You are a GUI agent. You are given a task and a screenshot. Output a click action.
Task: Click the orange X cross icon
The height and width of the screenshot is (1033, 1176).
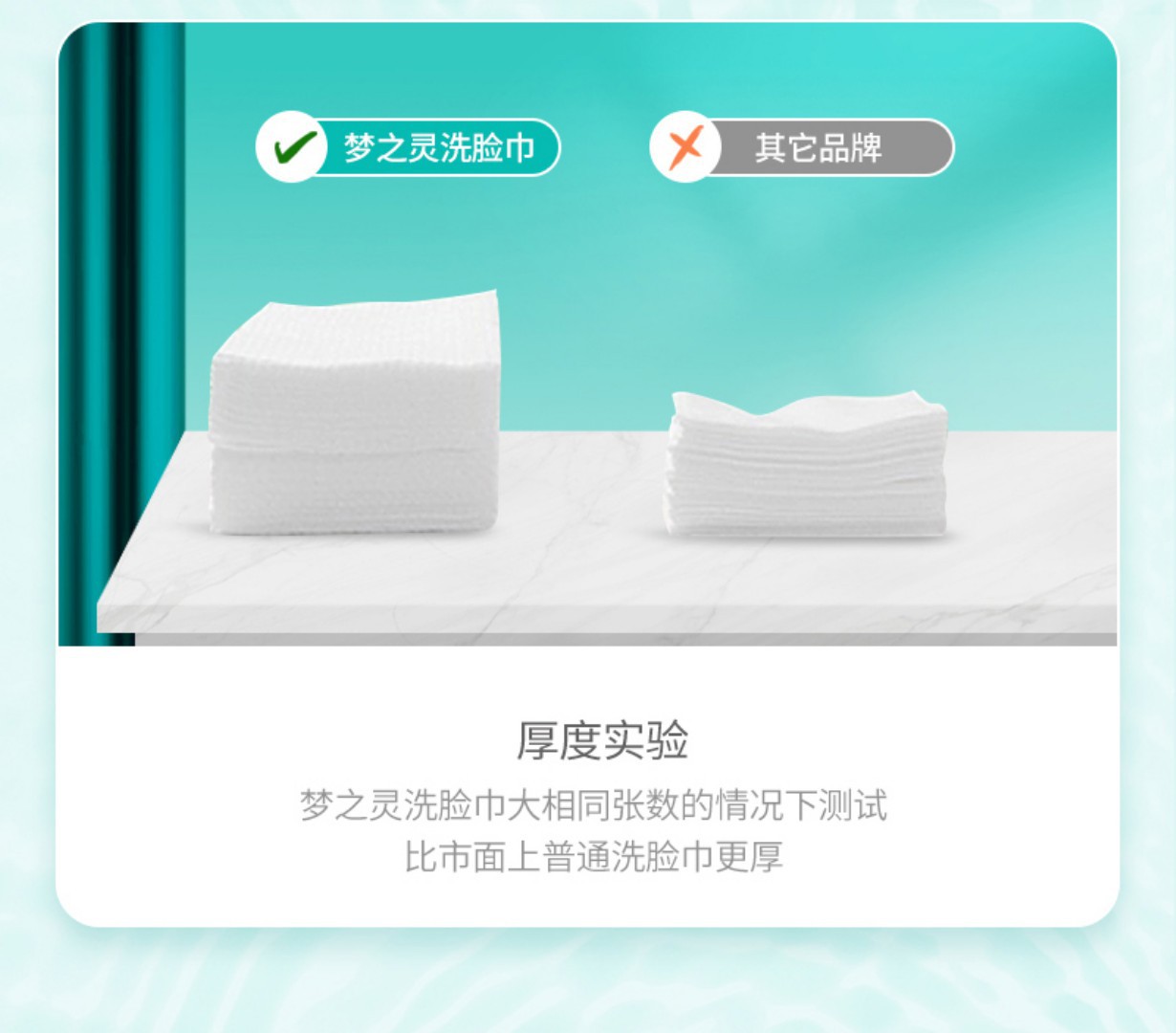686,147
